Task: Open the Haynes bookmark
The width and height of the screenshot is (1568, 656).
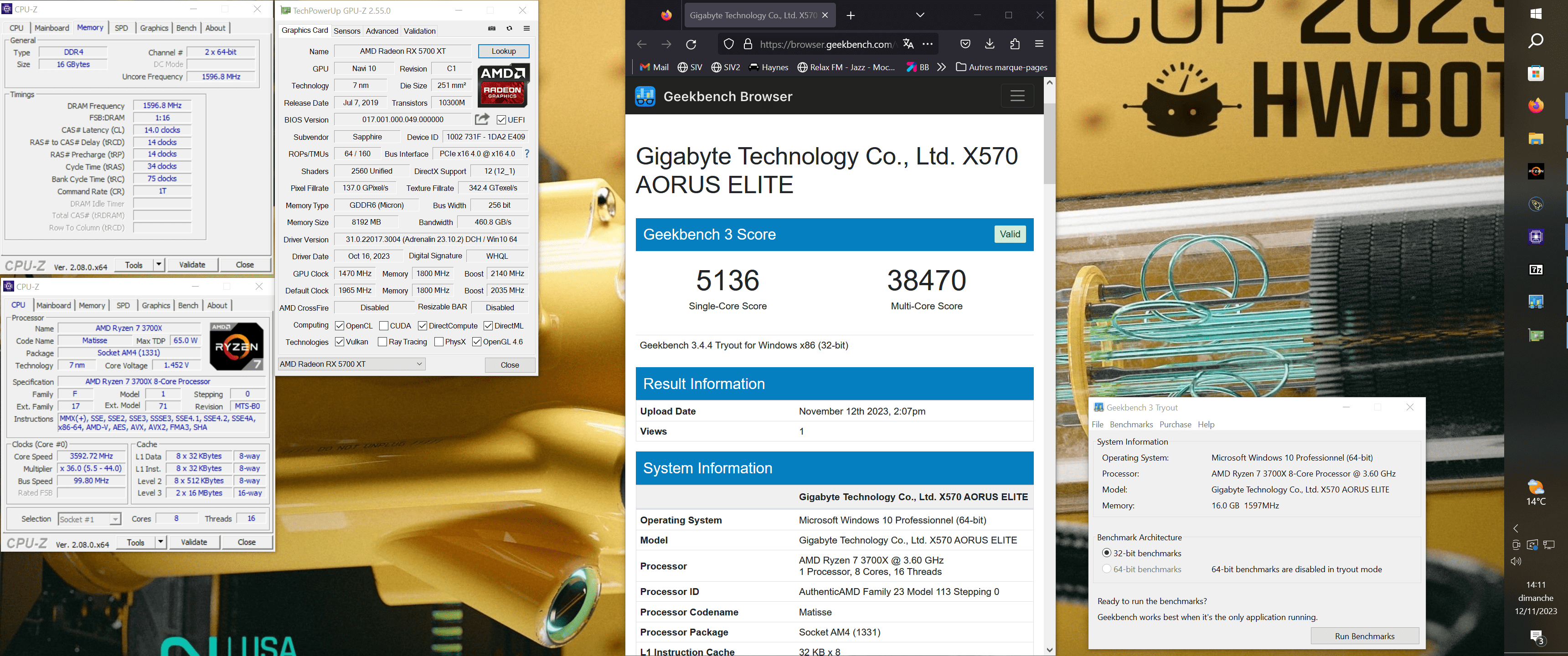Action: (x=768, y=67)
